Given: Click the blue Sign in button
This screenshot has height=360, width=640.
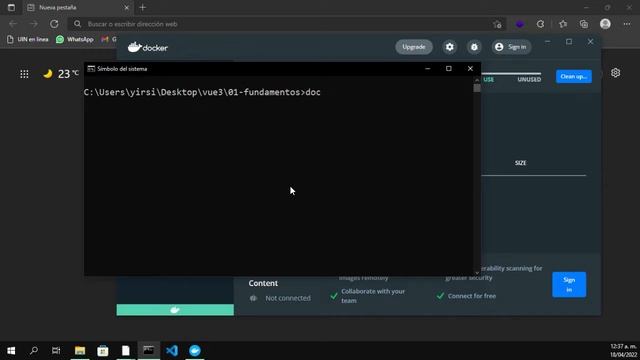Looking at the screenshot, I should coord(569,284).
